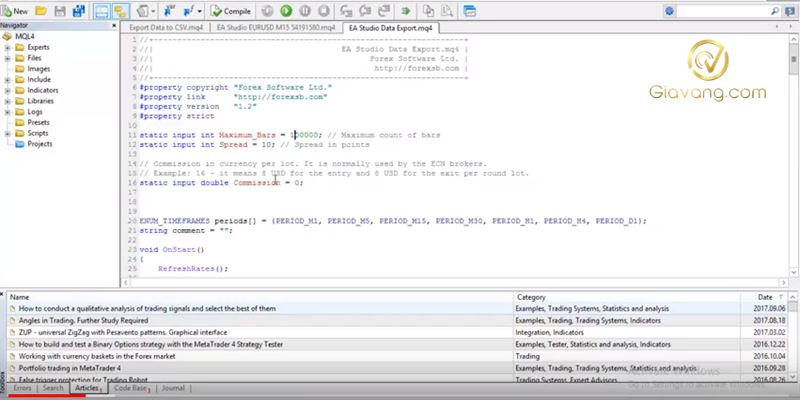The image size is (800, 400).
Task: Expand the Scripts folder in Navigator
Action: [8, 133]
